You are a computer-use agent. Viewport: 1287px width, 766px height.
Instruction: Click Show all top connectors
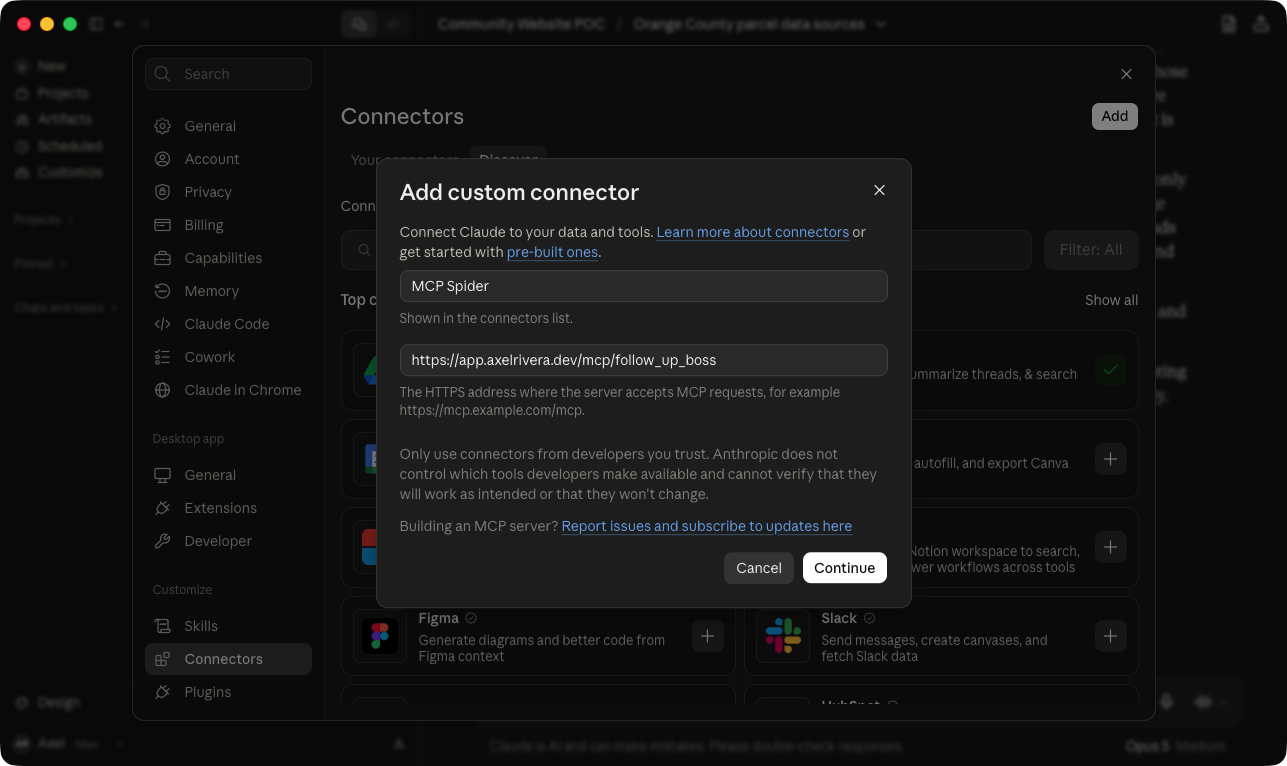point(1111,300)
